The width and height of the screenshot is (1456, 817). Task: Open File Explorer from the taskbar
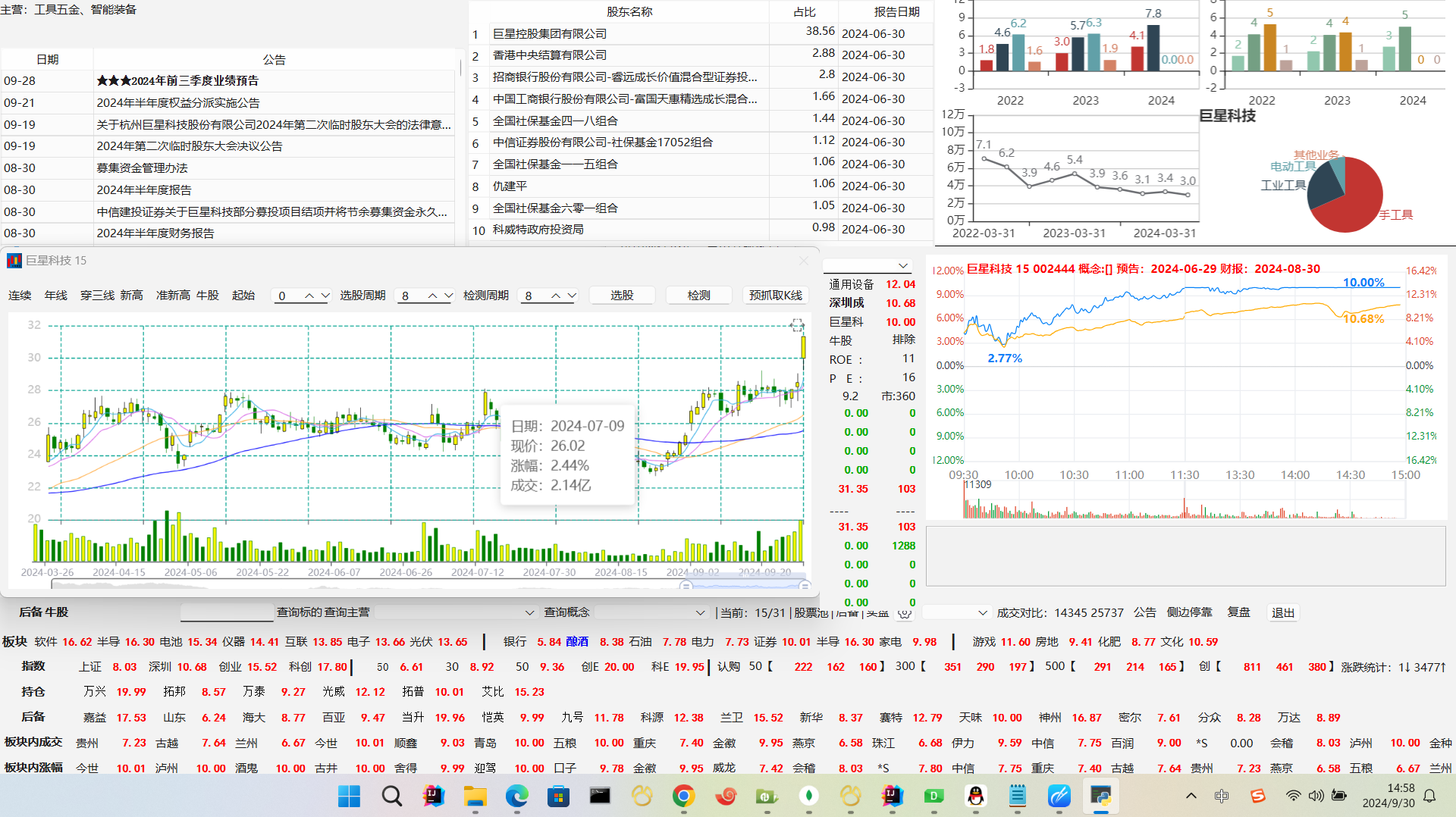(475, 796)
